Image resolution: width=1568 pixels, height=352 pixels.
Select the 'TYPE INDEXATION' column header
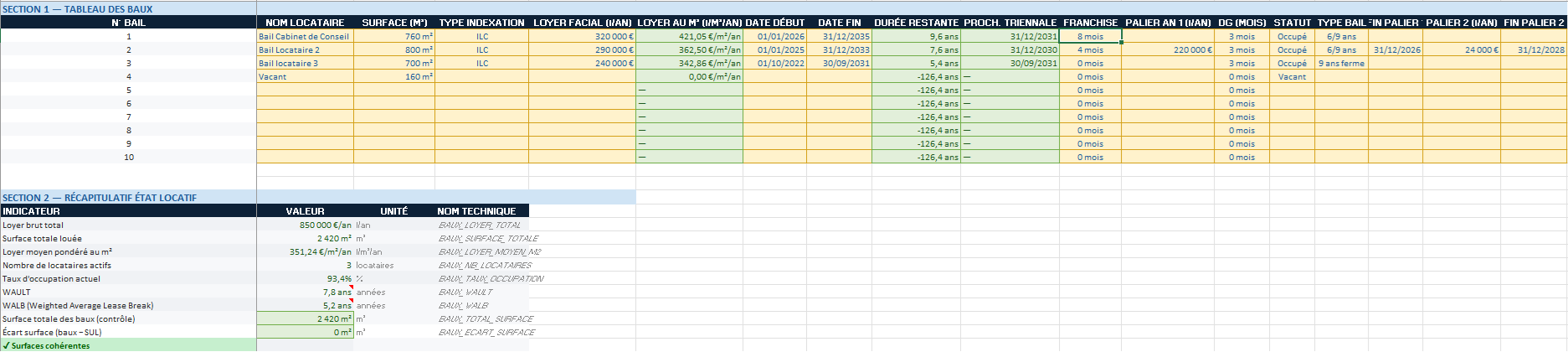pos(481,23)
